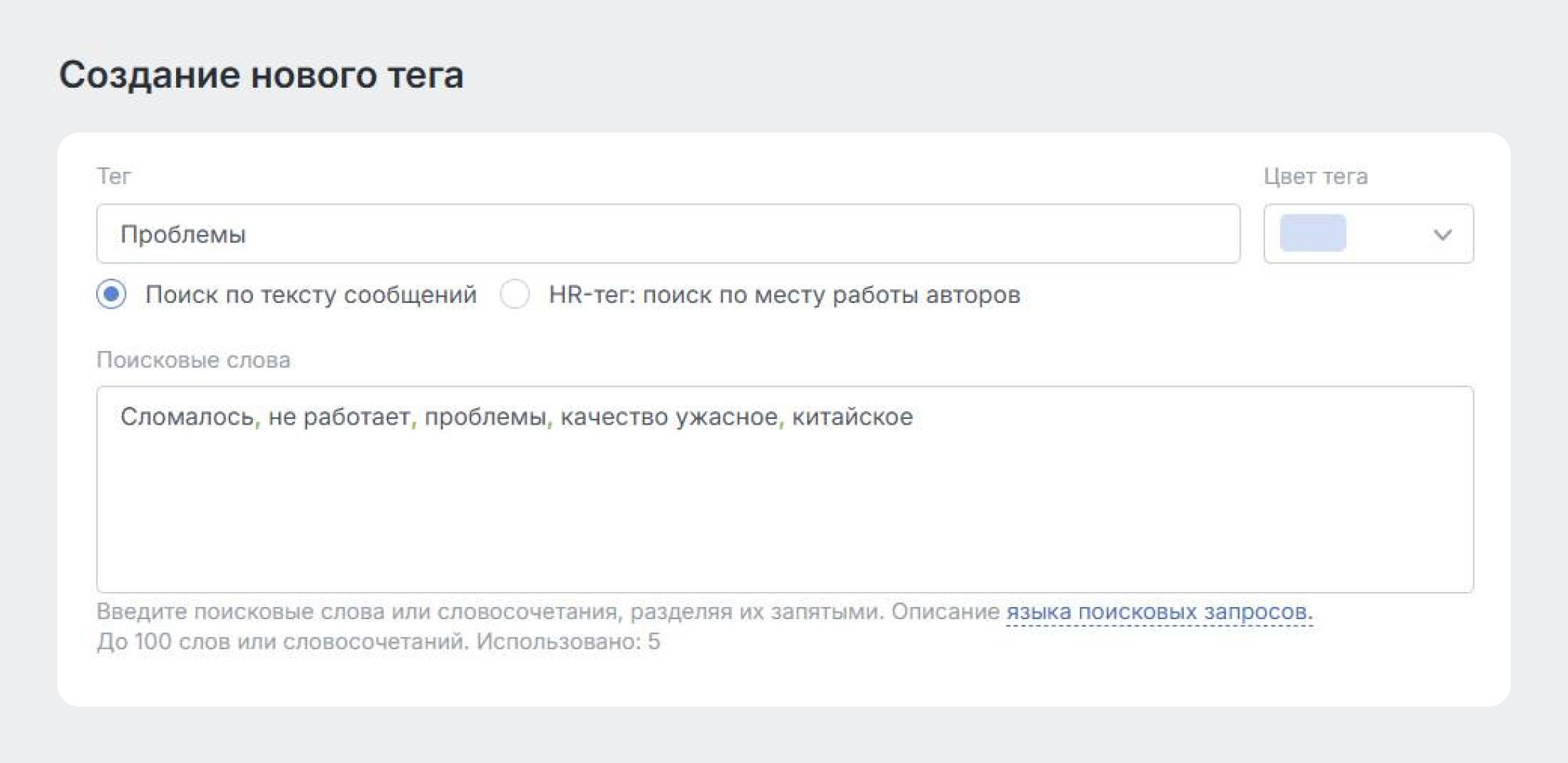Click into the 'Поисковые слова' text area

[x=785, y=489]
